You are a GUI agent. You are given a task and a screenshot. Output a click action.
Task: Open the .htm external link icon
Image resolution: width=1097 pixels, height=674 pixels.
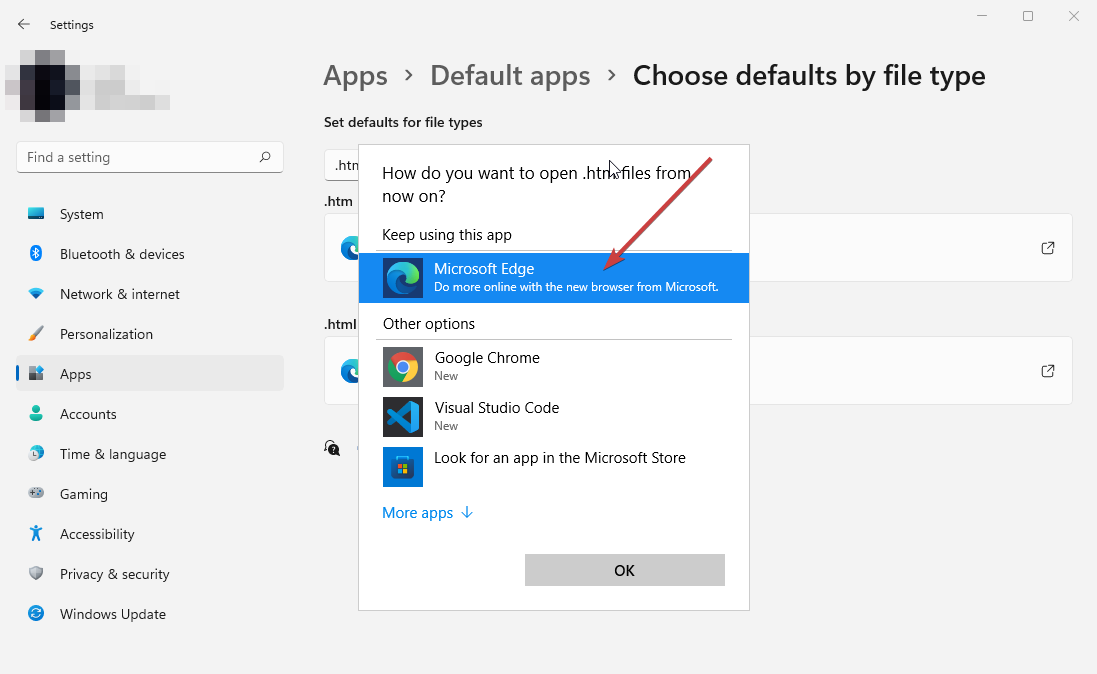coord(1047,247)
